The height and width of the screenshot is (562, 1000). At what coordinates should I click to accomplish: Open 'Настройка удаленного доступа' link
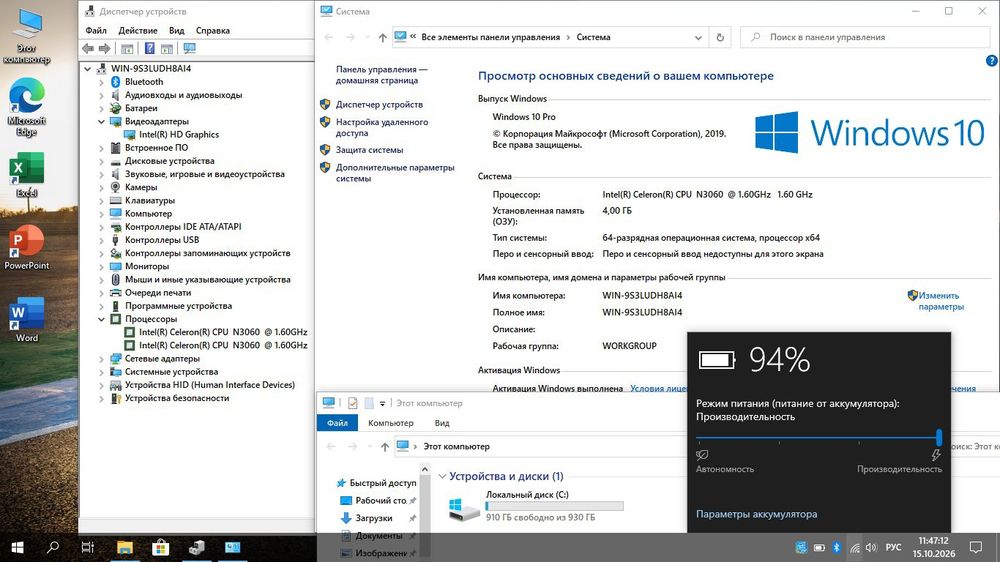pyautogui.click(x=382, y=128)
